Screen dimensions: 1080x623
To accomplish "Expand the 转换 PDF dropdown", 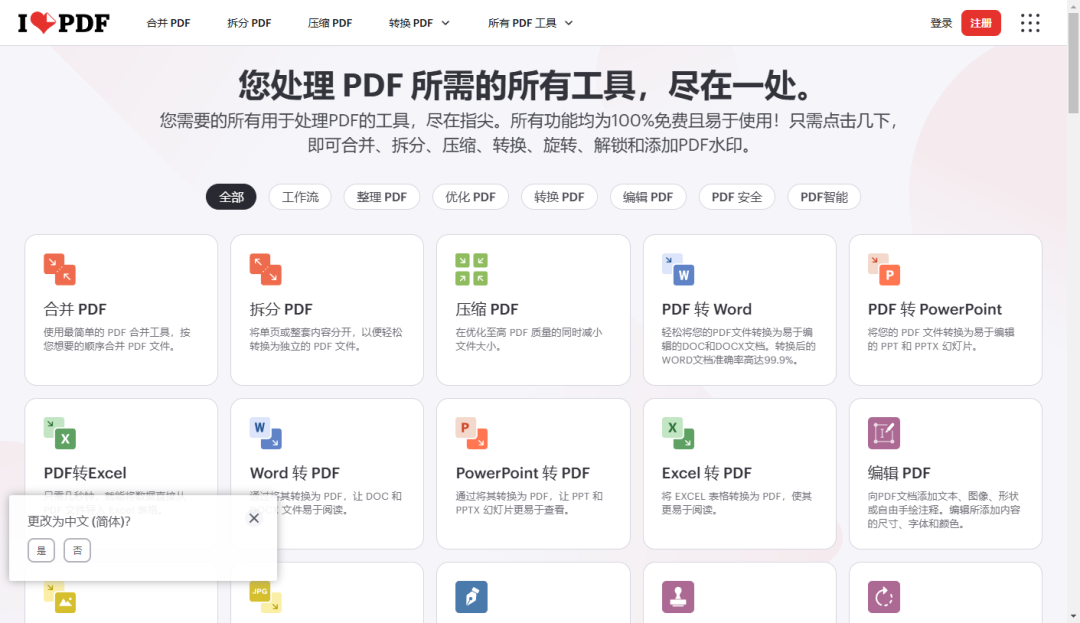I will [x=419, y=23].
